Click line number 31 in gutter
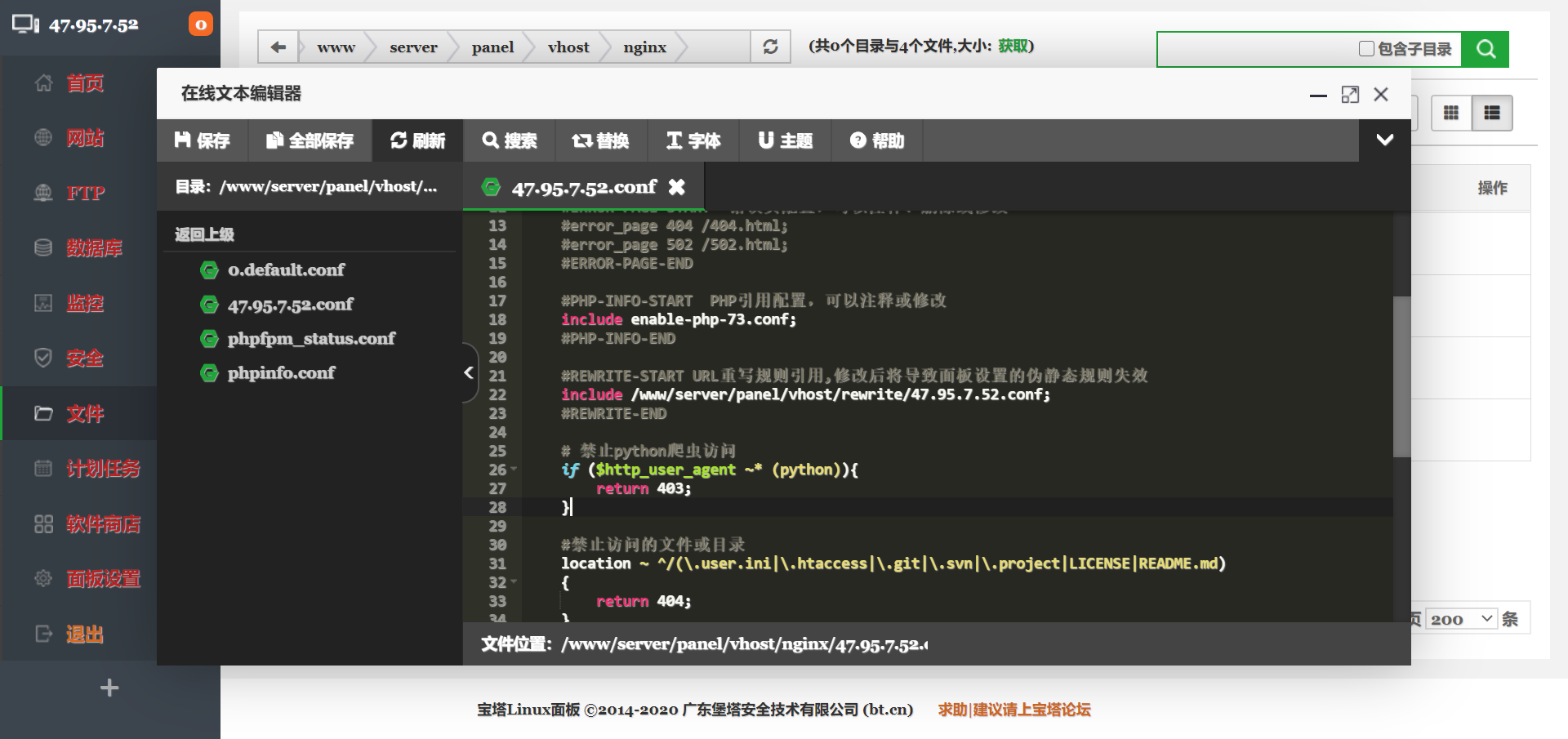The image size is (1568, 739). pyautogui.click(x=497, y=563)
